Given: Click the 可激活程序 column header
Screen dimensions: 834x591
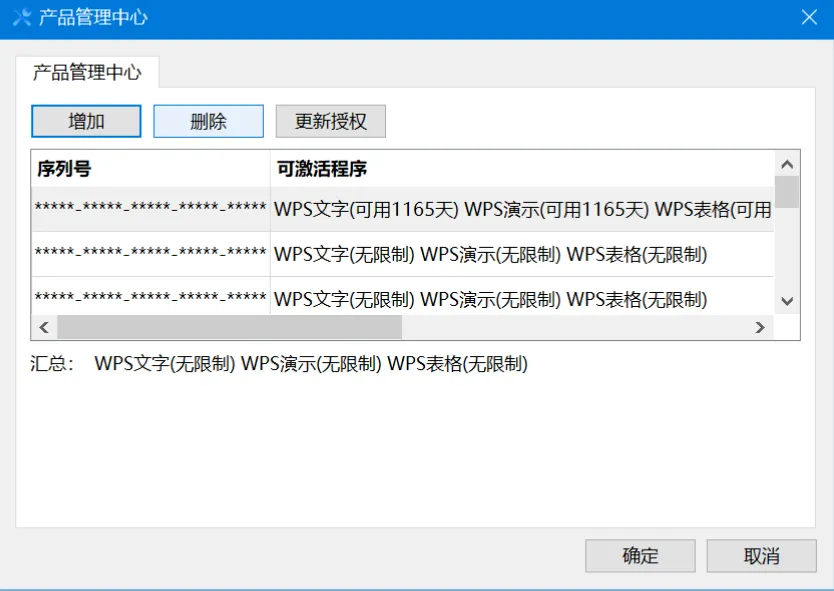Looking at the screenshot, I should (x=522, y=169).
